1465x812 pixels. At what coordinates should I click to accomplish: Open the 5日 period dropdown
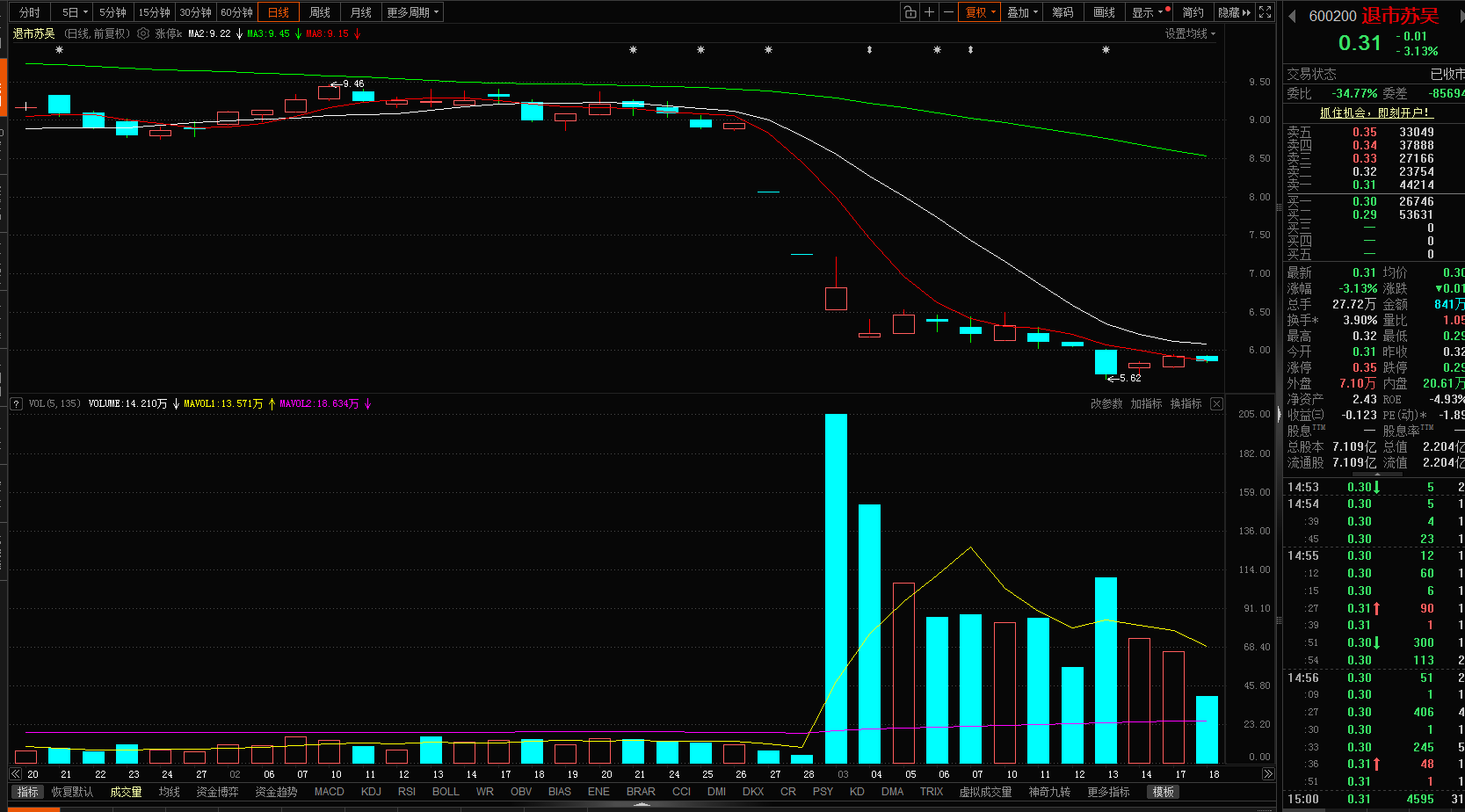(75, 12)
